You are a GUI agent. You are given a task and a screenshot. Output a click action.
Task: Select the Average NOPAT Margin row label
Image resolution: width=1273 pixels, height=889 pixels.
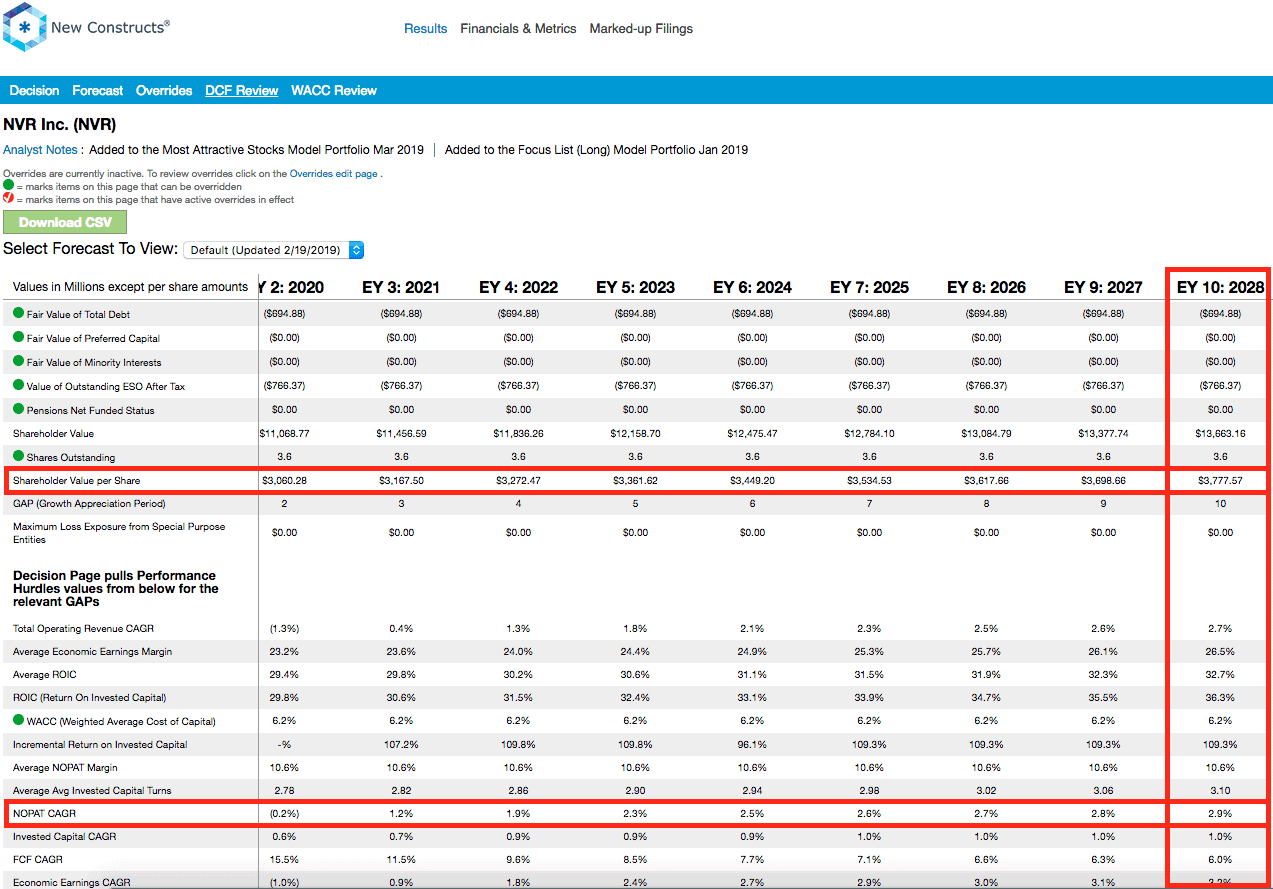coord(65,768)
